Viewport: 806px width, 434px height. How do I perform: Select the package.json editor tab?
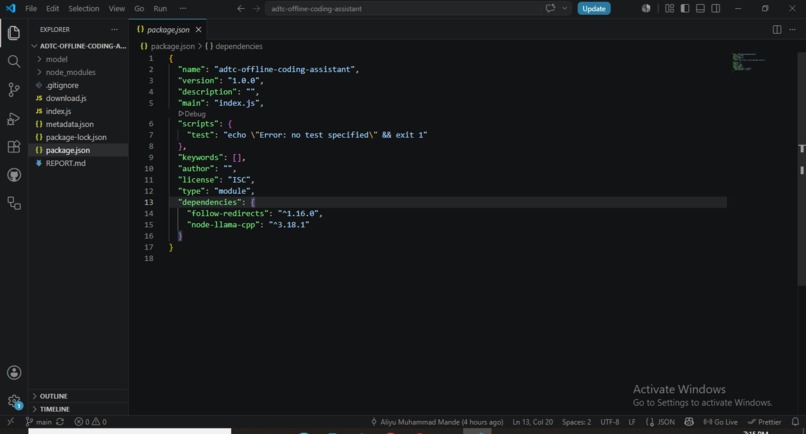pos(168,30)
